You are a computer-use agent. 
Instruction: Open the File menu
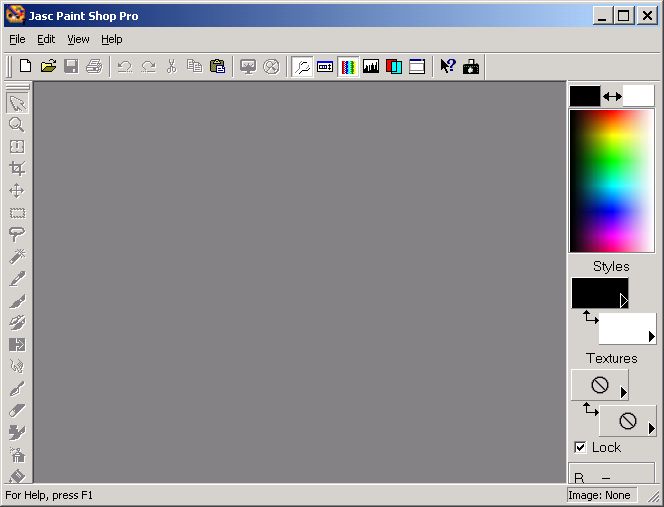click(x=17, y=39)
